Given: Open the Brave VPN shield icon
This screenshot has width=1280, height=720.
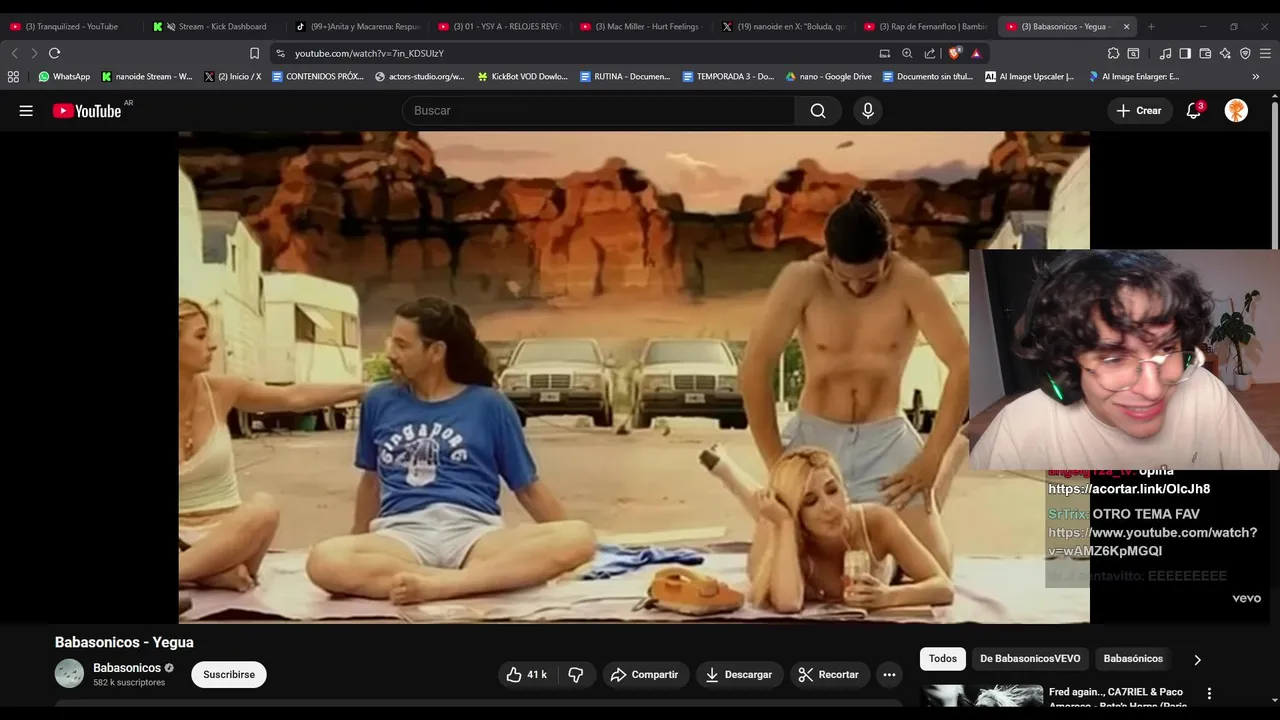Looking at the screenshot, I should [1245, 53].
